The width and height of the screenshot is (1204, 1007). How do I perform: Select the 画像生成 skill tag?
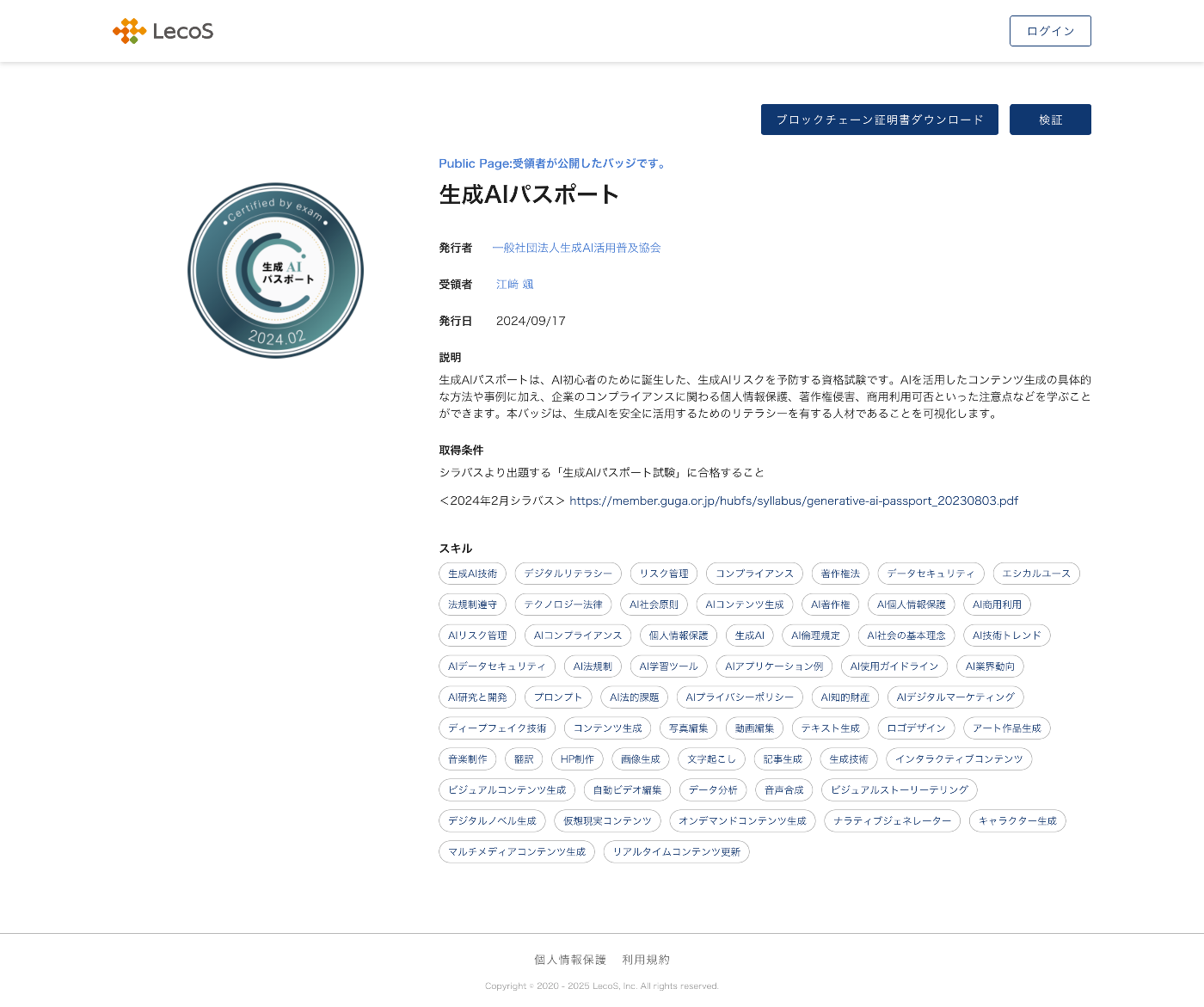(x=641, y=759)
